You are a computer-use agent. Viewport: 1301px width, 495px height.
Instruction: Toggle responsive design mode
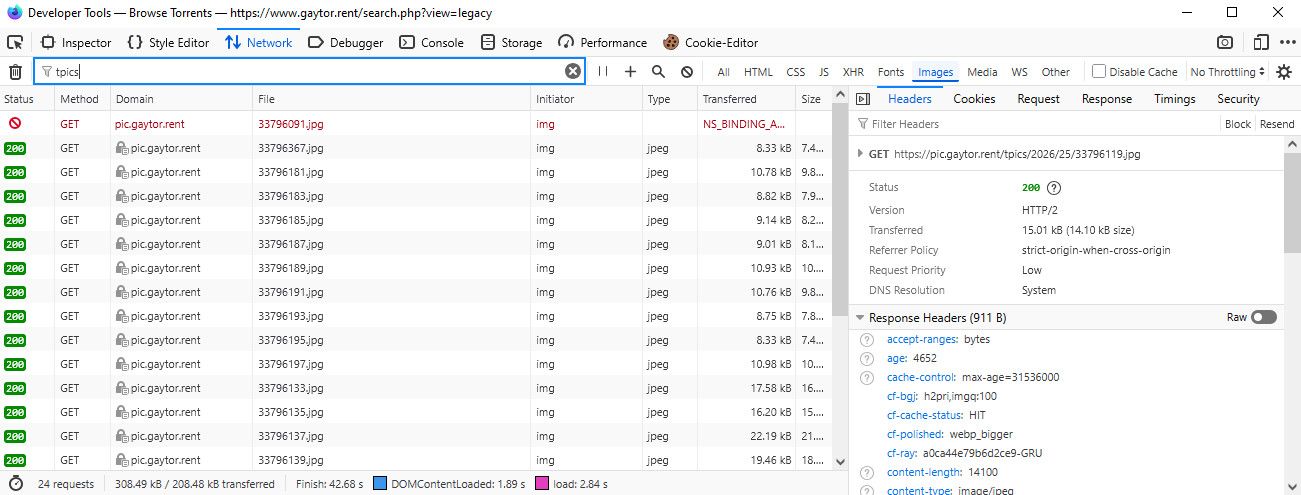[x=1261, y=43]
